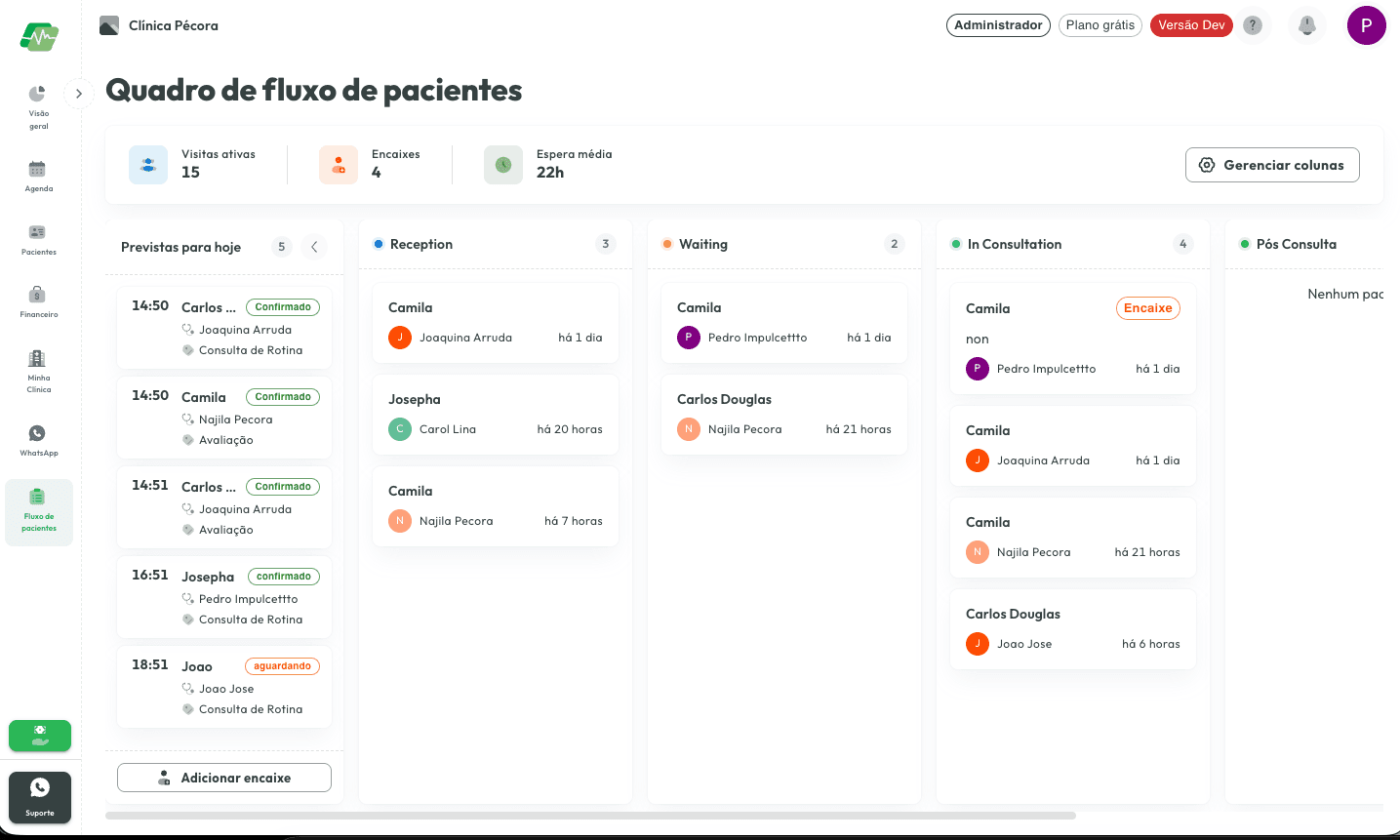Click Joaquina Arruda's J avatar in Reception
Screen dimensions: 1400x840
coord(400,338)
